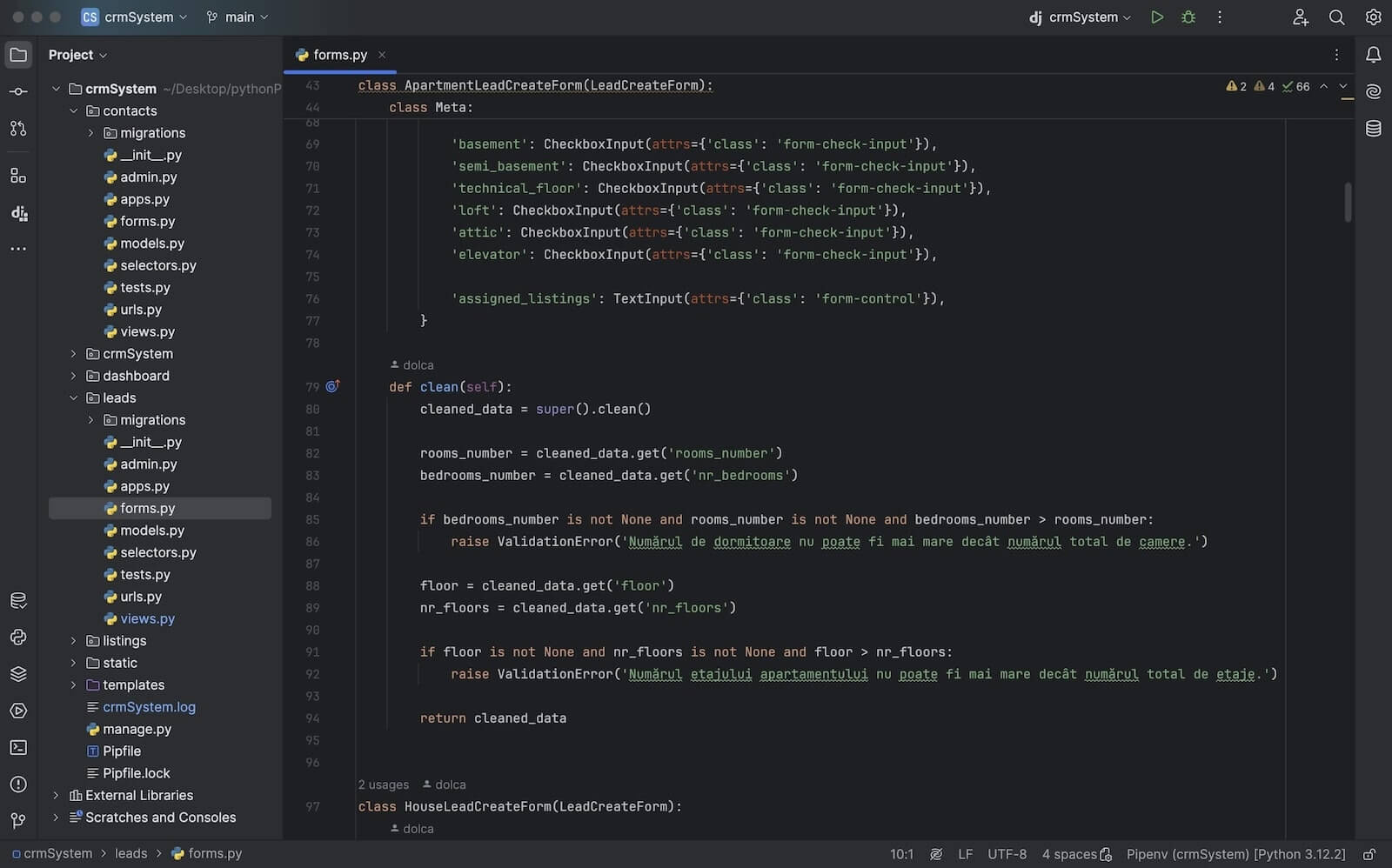Toggle read-only lock in status bar
1392x868 pixels.
(x=1369, y=854)
